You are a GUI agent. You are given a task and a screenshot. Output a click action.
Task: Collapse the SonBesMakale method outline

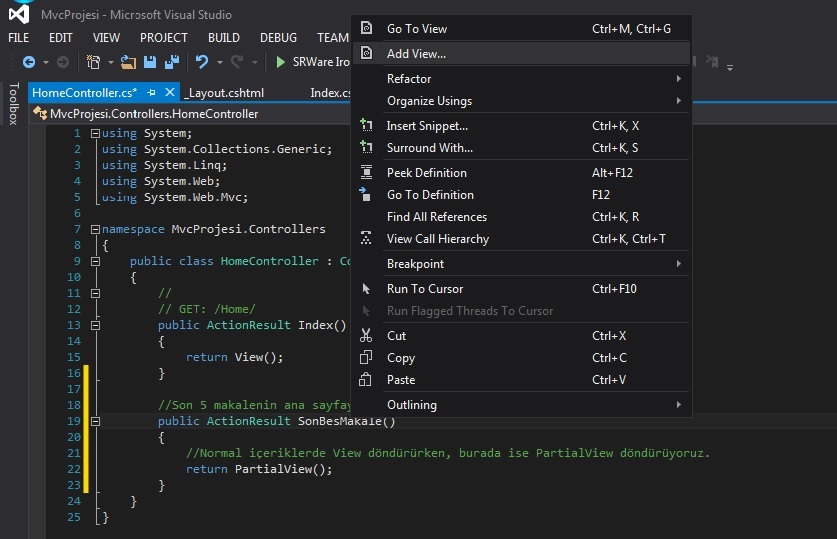(95, 421)
